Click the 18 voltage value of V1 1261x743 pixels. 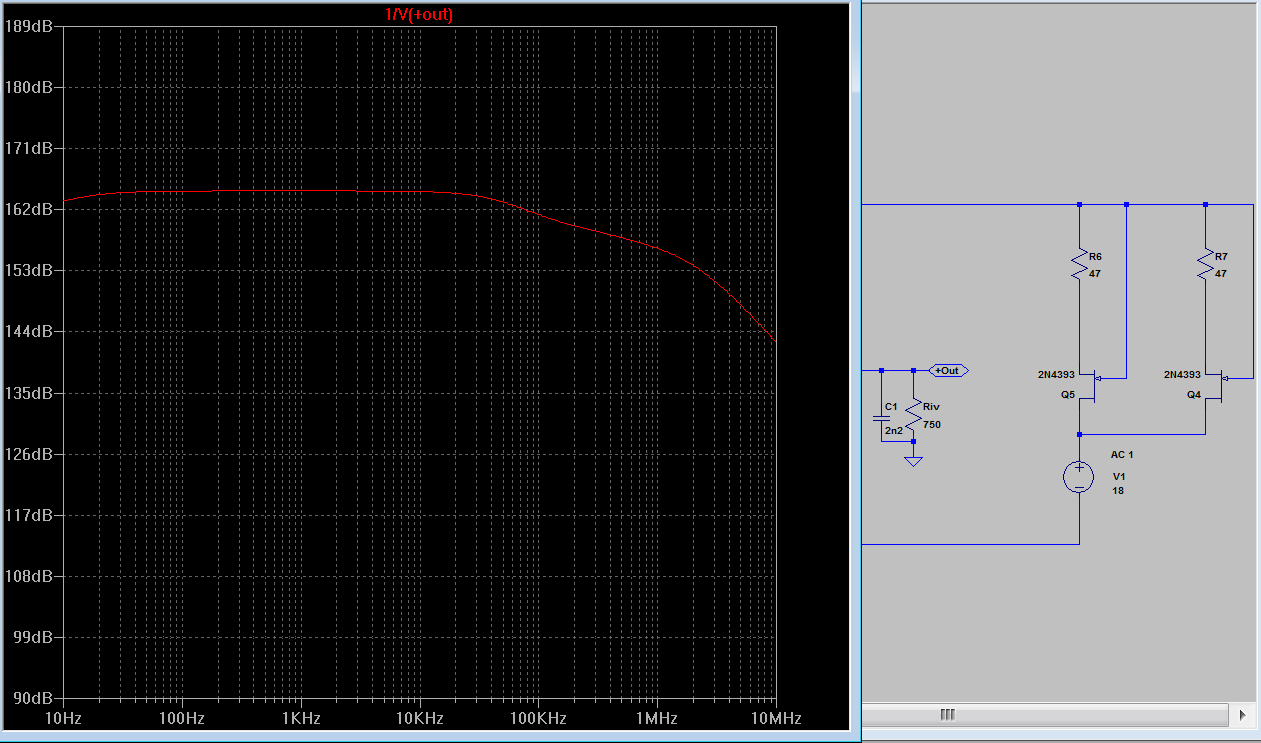[x=1118, y=491]
